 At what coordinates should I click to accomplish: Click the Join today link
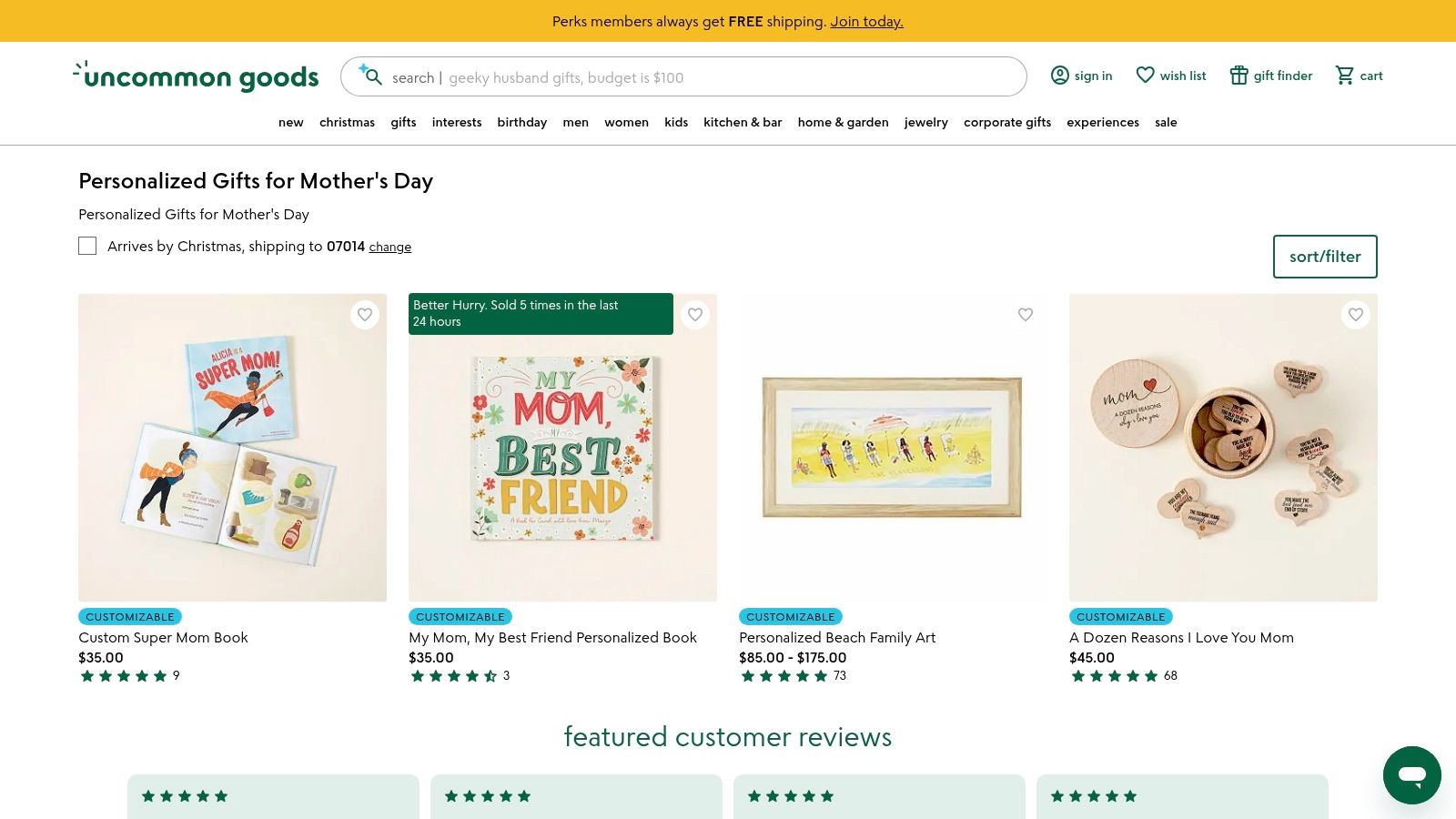(866, 21)
